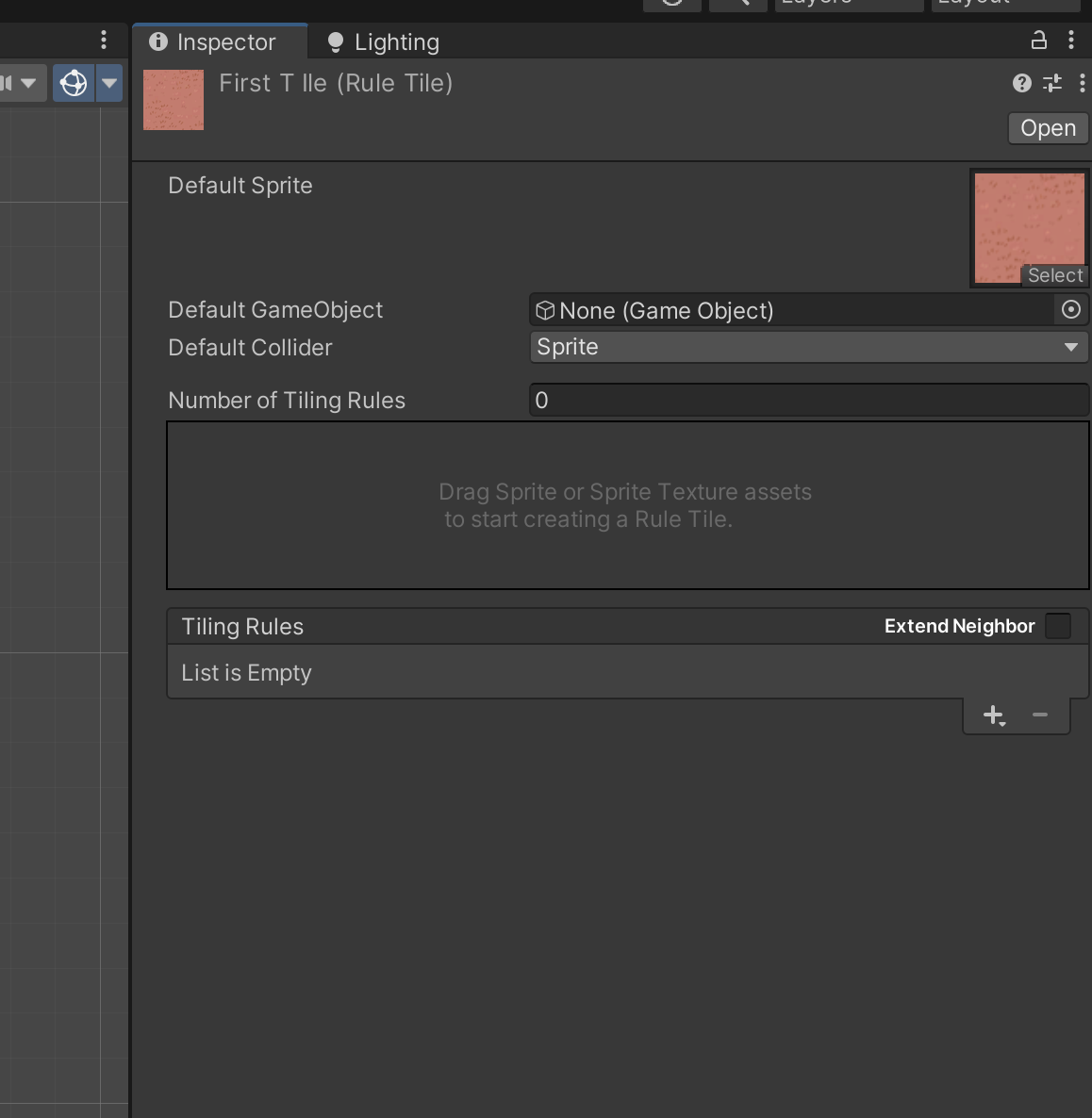The height and width of the screenshot is (1118, 1092).
Task: Click the presets slider icon in header
Action: [1052, 84]
